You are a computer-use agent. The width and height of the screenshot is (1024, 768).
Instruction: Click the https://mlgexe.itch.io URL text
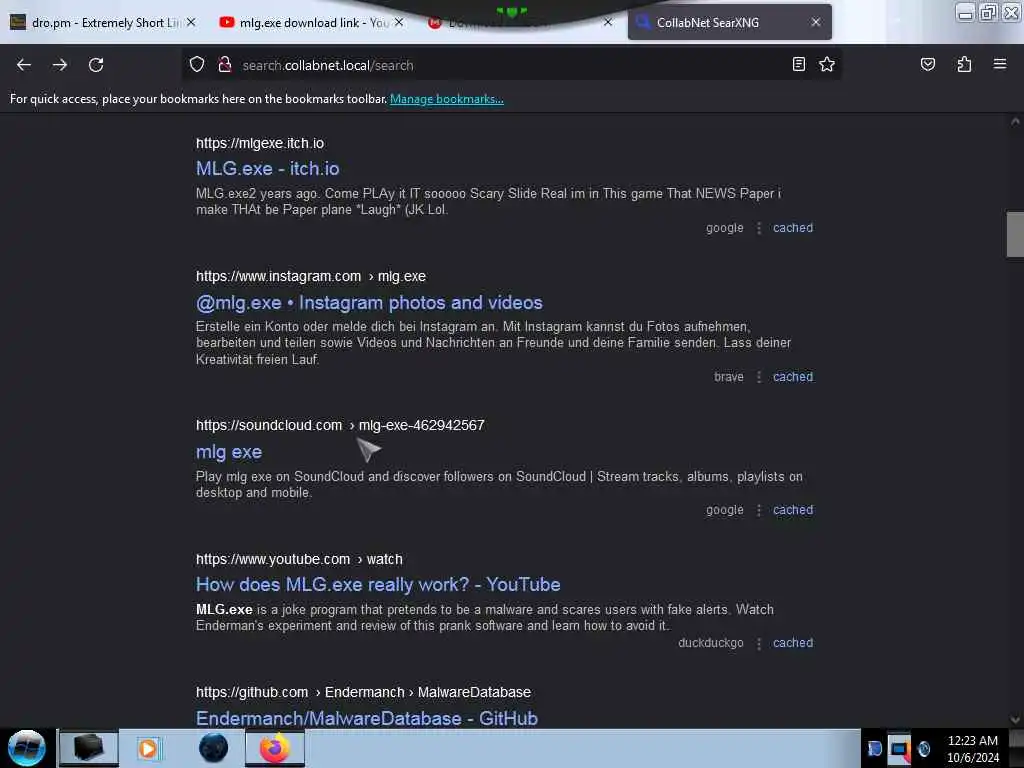click(x=260, y=143)
